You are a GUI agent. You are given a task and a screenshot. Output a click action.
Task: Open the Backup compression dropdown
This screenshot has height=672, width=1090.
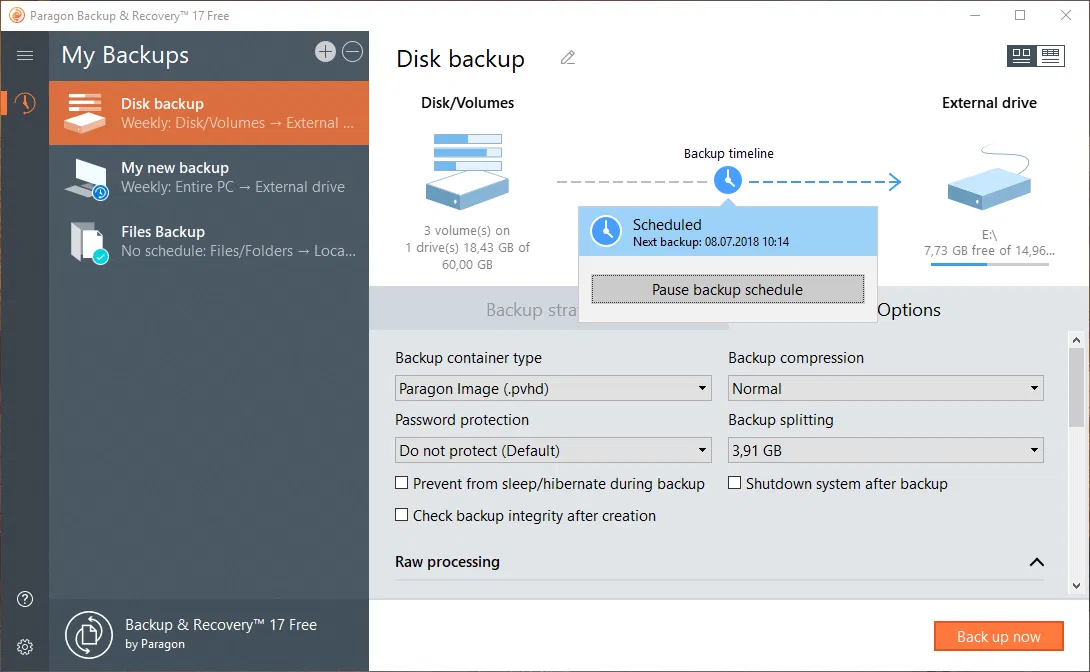tap(885, 389)
